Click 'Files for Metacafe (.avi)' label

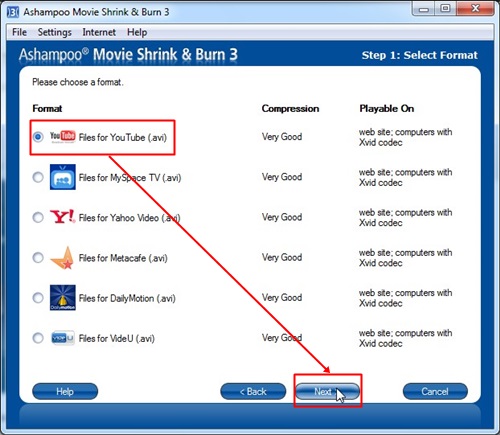(x=123, y=258)
